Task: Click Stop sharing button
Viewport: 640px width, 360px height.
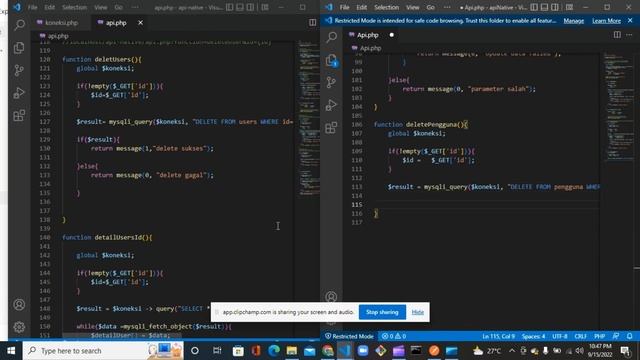Action: (382, 312)
